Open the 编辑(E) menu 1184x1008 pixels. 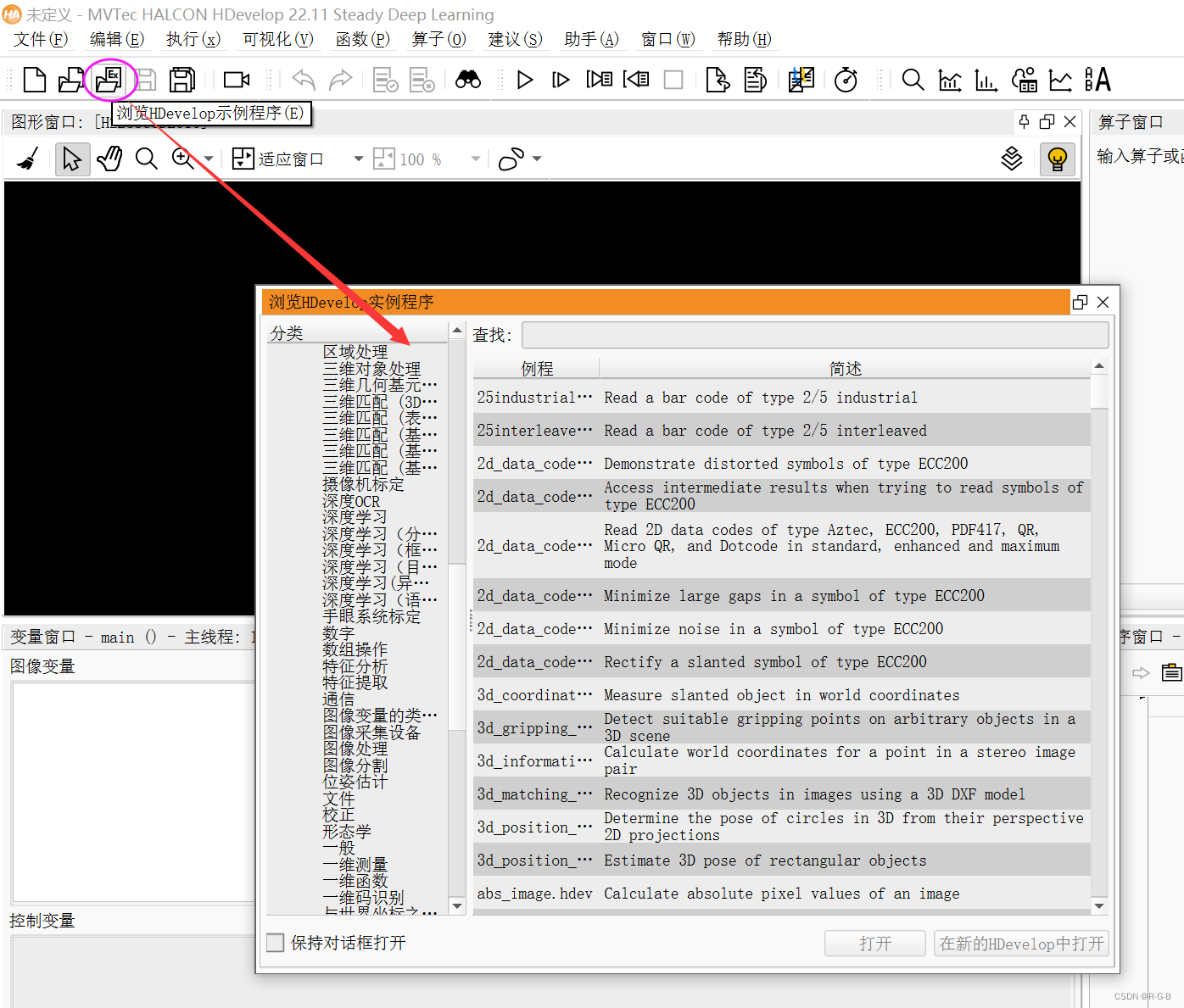[x=117, y=39]
